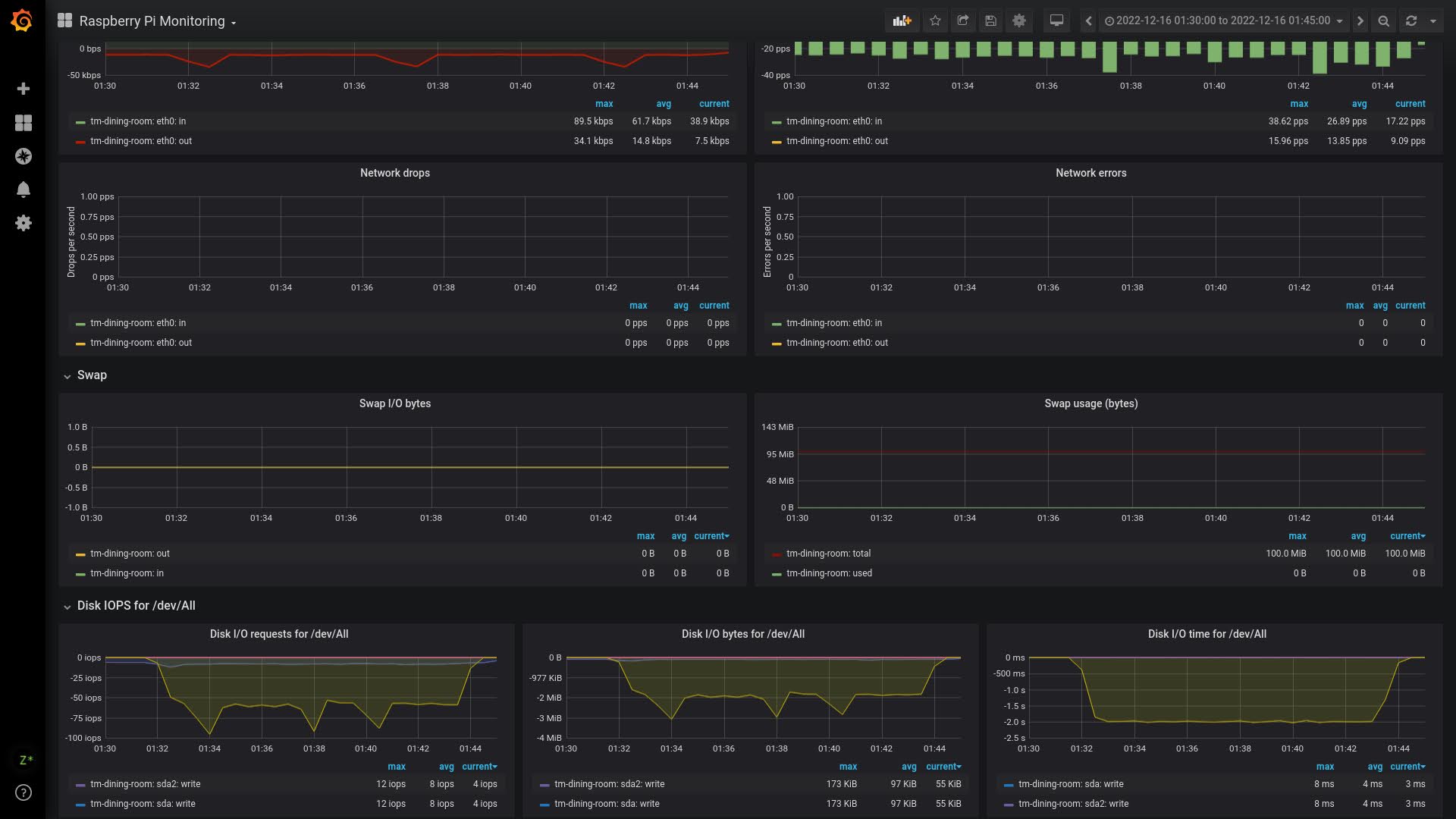Open dashboard settings gear in top toolbar
This screenshot has width=1456, height=819.
1019,21
